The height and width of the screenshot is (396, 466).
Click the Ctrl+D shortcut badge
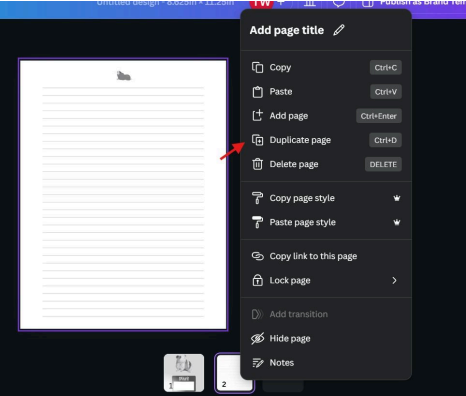385,140
